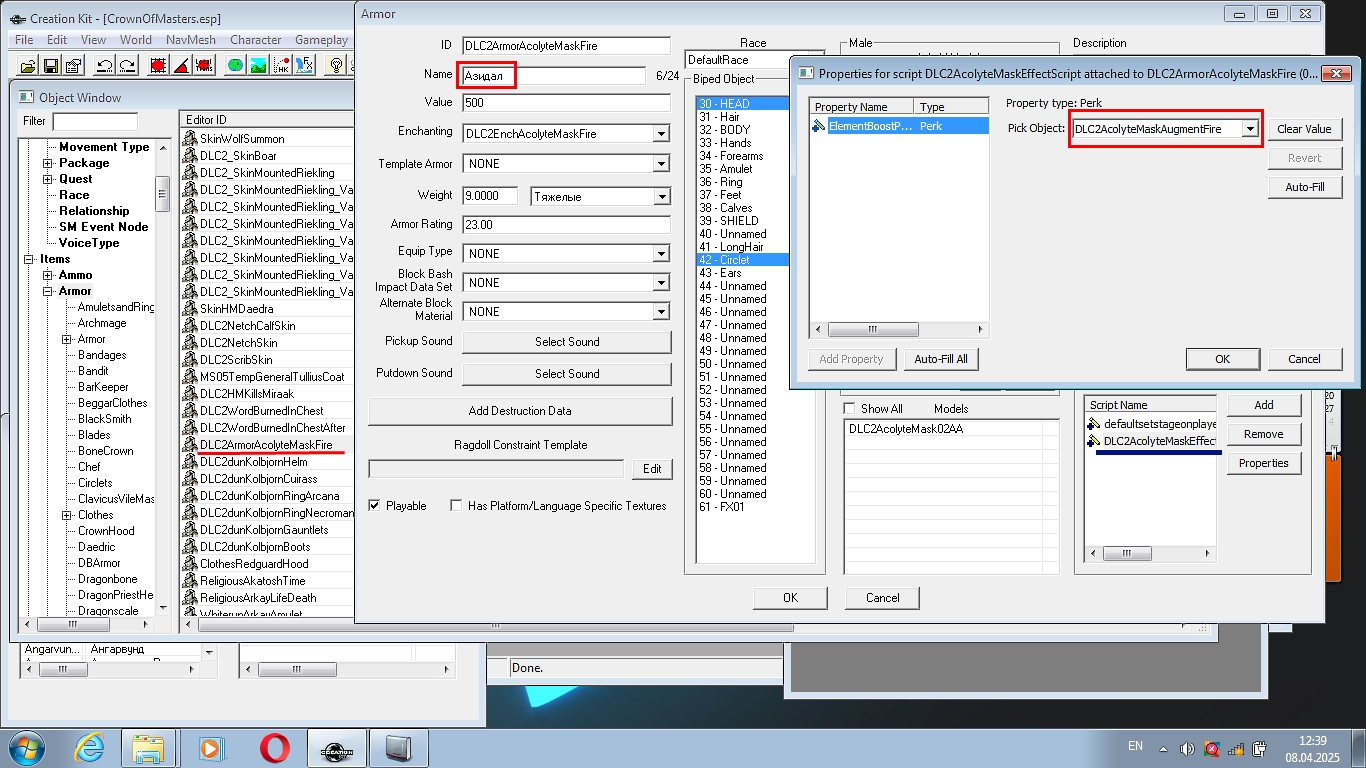Open the Opera browser from taskbar
1366x768 pixels.
[x=275, y=748]
